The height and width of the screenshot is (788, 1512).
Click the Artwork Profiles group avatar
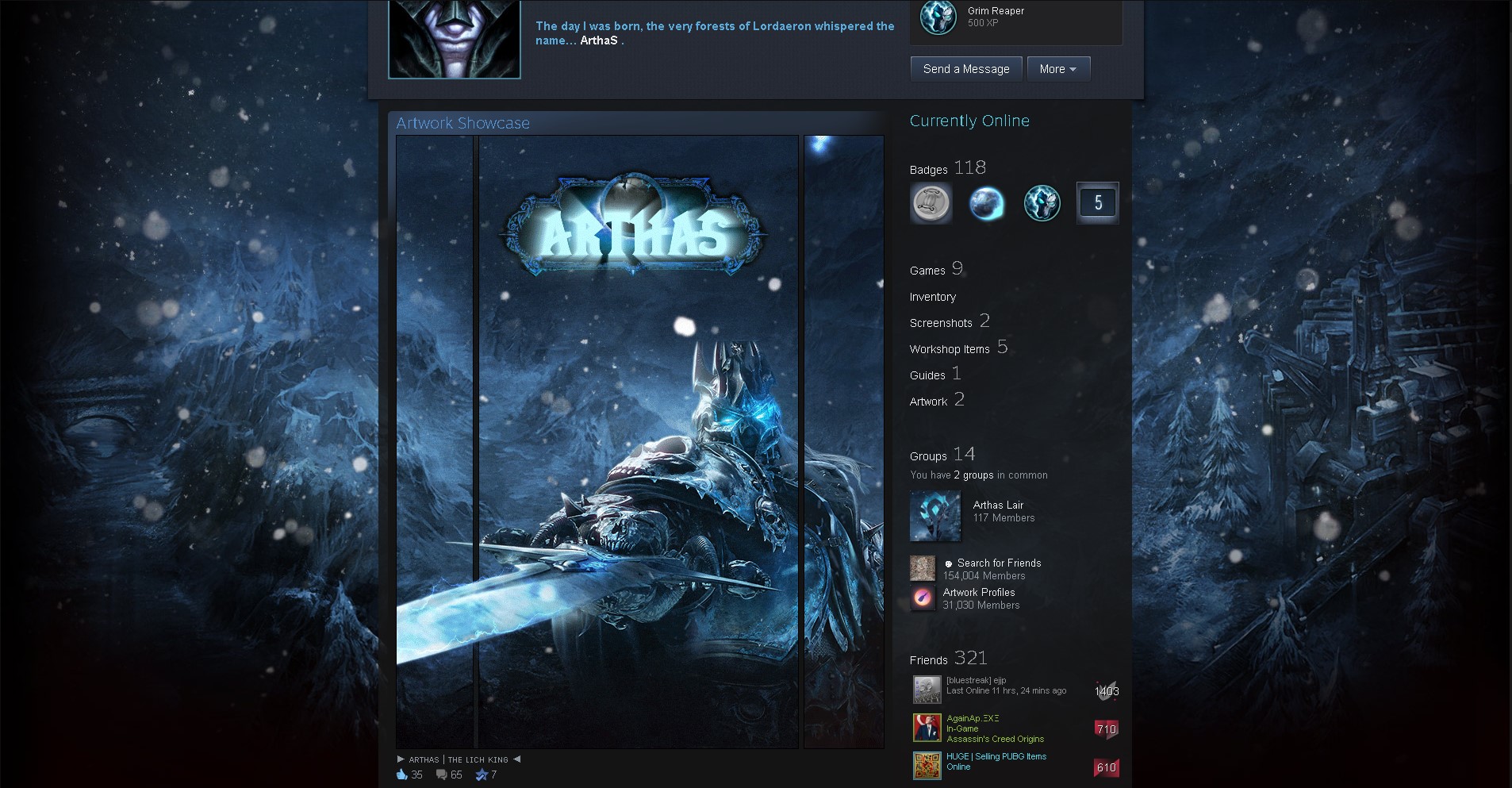click(x=923, y=598)
